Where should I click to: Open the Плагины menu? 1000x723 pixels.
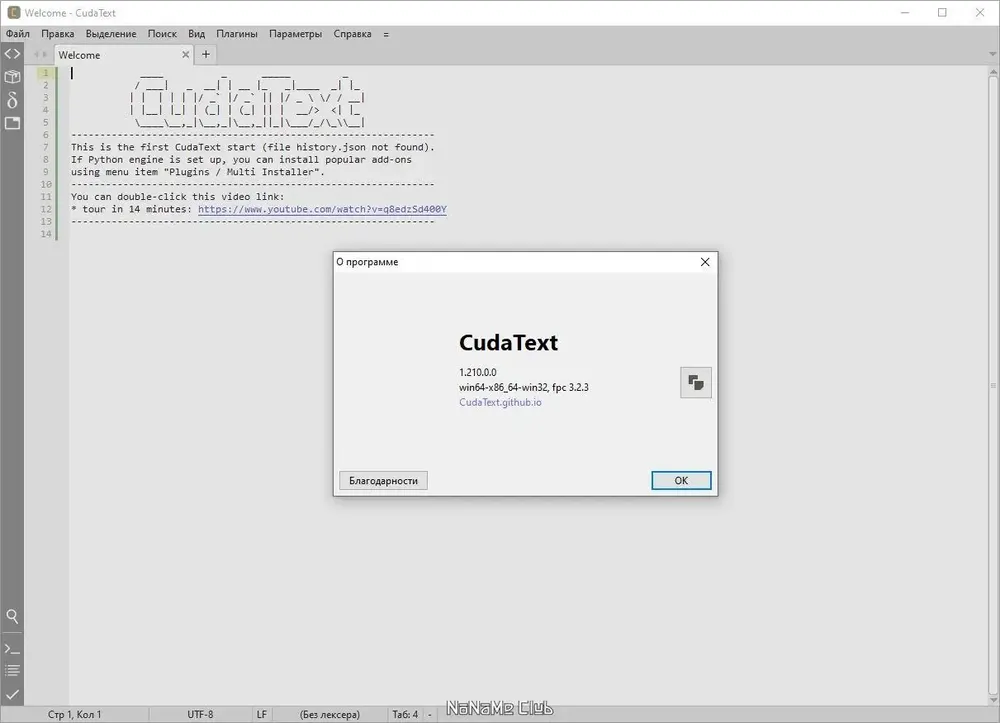click(x=237, y=34)
